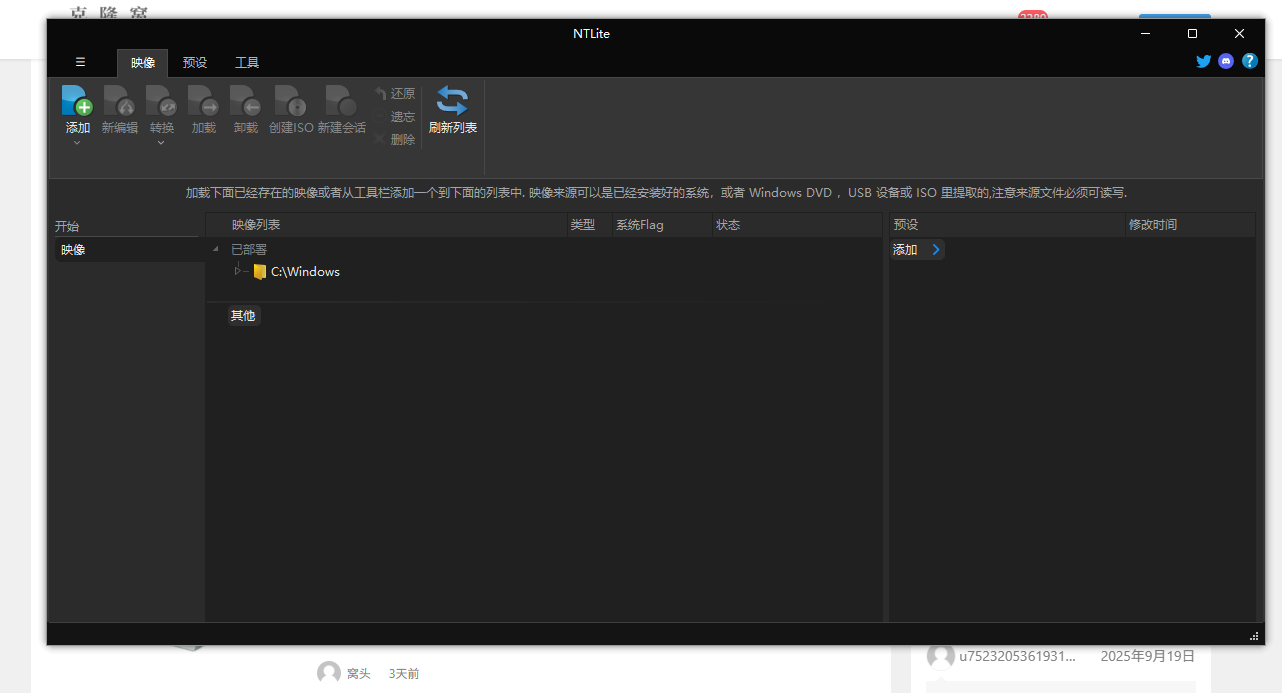This screenshot has height=693, width=1282.
Task: Open dropdown arrow under 转换
Action: pyautogui.click(x=161, y=143)
